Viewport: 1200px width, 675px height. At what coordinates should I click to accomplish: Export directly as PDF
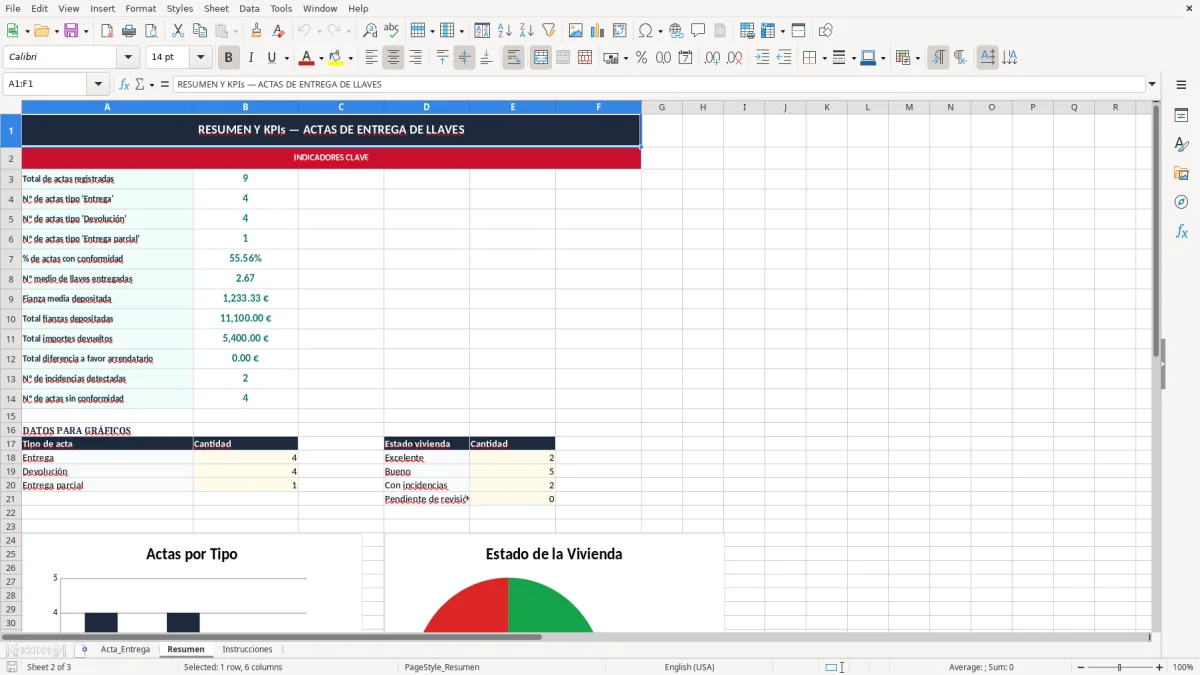coord(107,31)
